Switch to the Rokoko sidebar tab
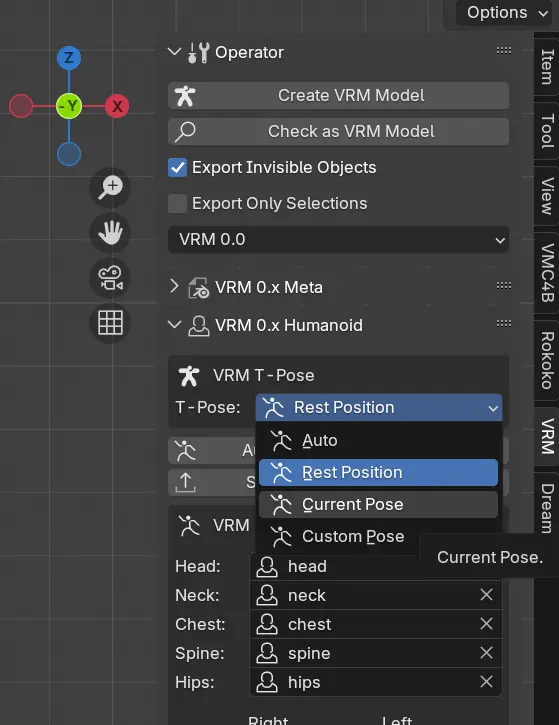559x725 pixels. tap(547, 360)
